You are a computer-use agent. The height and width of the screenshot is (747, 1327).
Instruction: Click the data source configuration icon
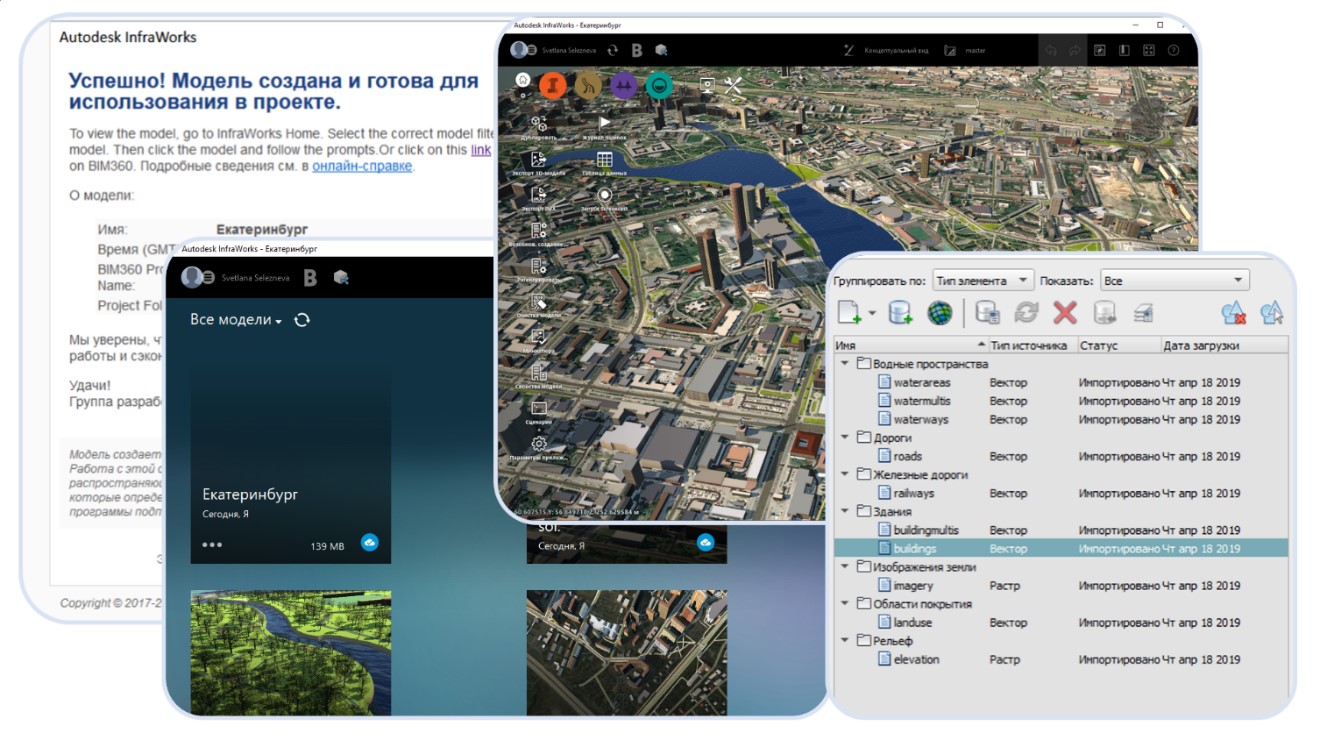click(987, 313)
